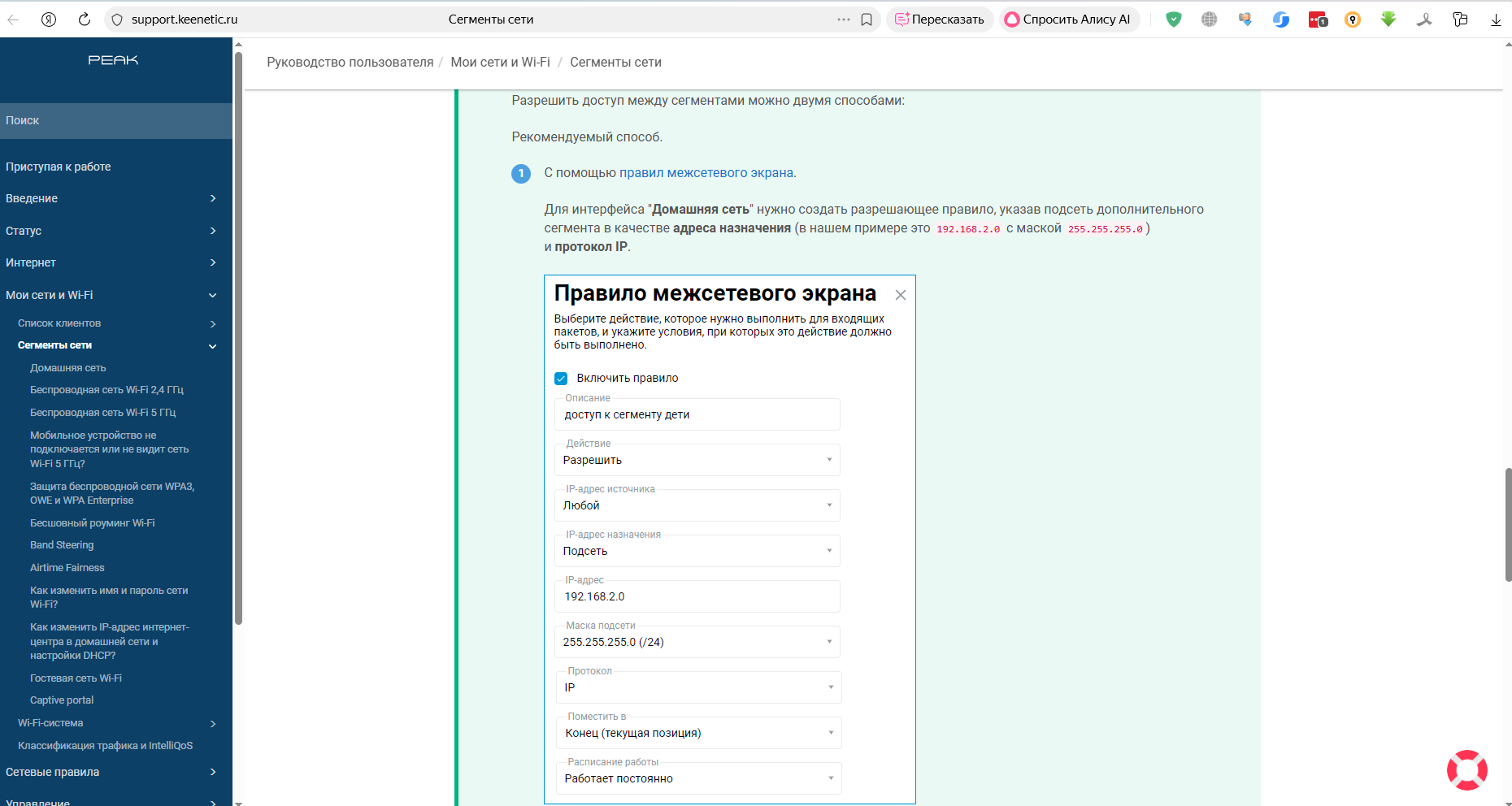Click the 'Пересказать' button

point(940,19)
